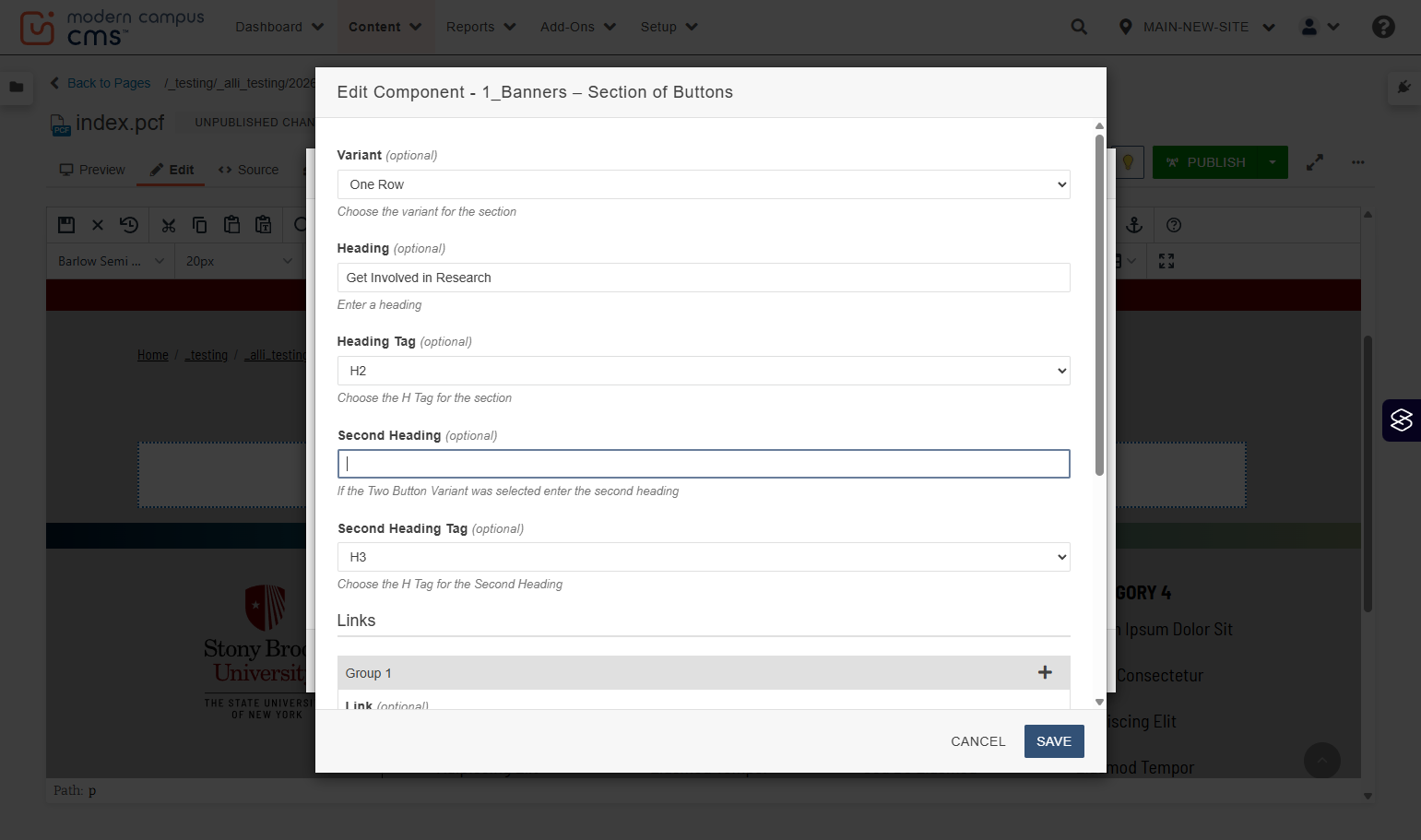Click the paste clipboard icon
This screenshot has height=840, width=1421.
(x=231, y=225)
